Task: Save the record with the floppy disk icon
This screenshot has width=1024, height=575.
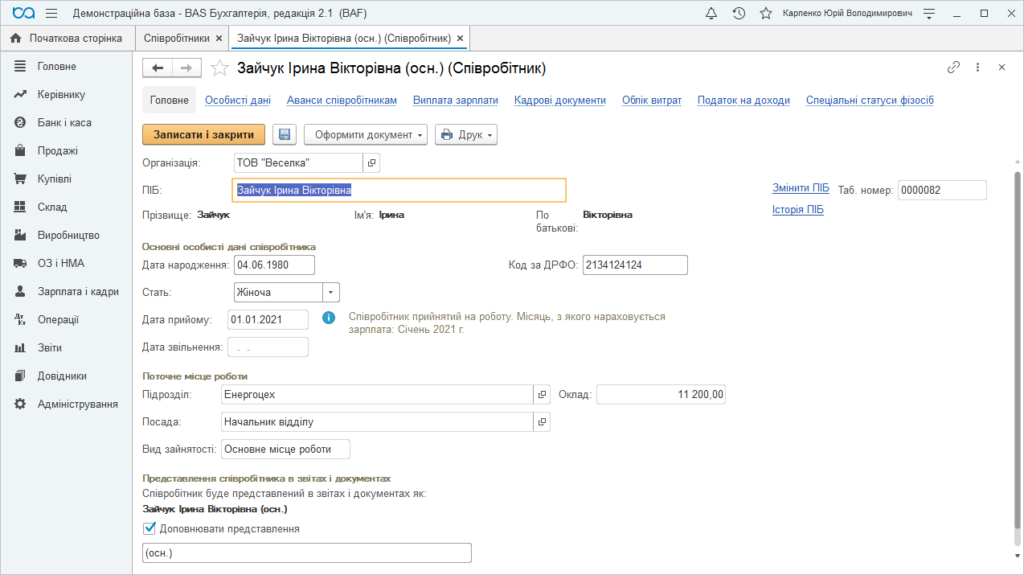Action: point(284,135)
